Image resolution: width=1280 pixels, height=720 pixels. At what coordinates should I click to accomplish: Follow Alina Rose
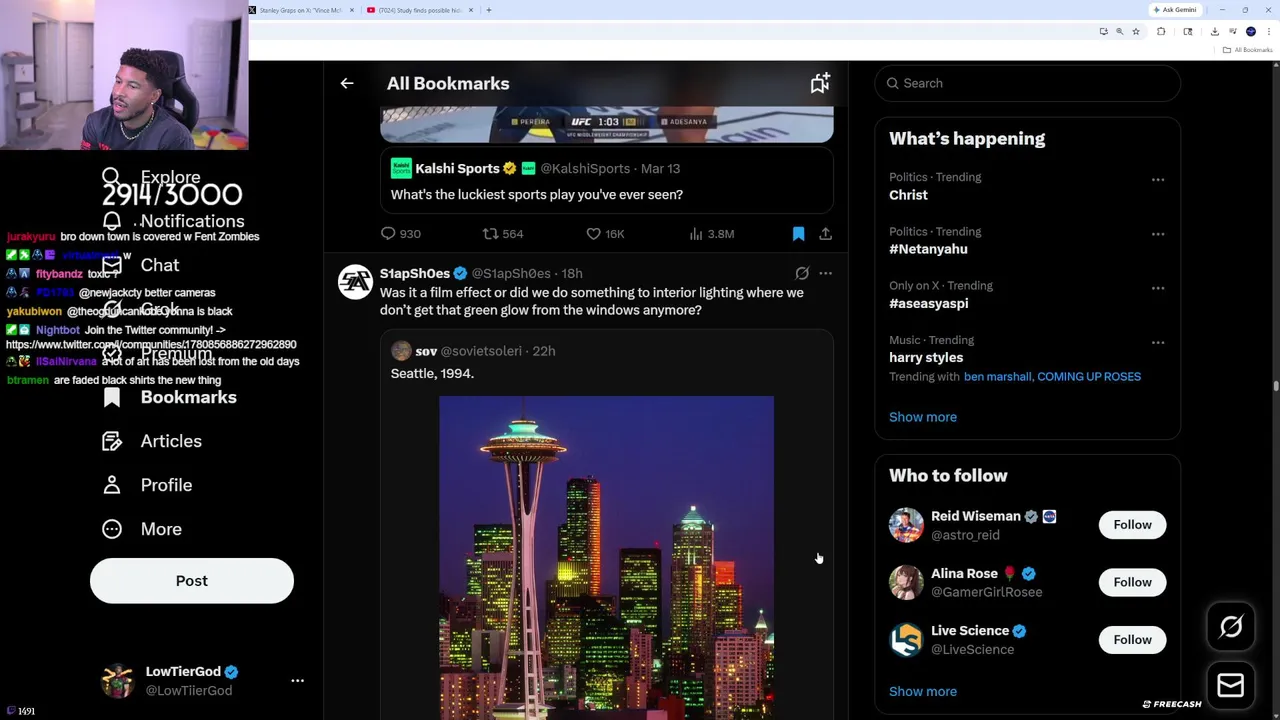pyautogui.click(x=1132, y=582)
